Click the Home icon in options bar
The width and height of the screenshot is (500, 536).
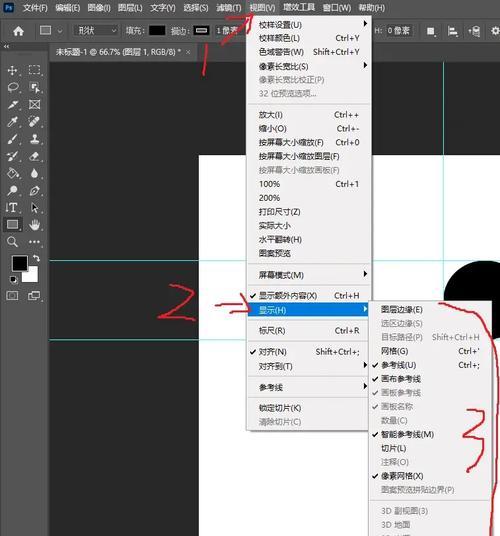pos(18,31)
